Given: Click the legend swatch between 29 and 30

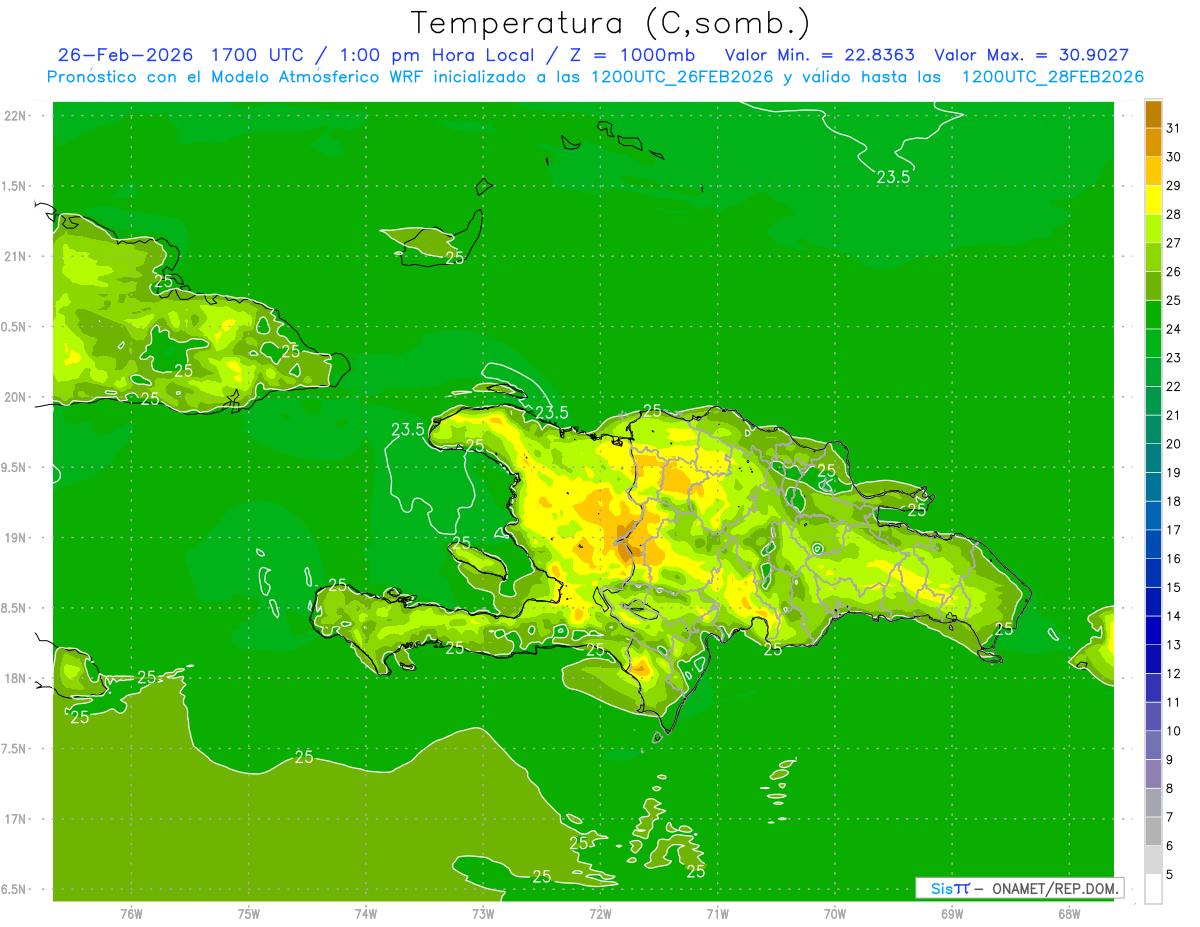Looking at the screenshot, I should (x=1153, y=171).
